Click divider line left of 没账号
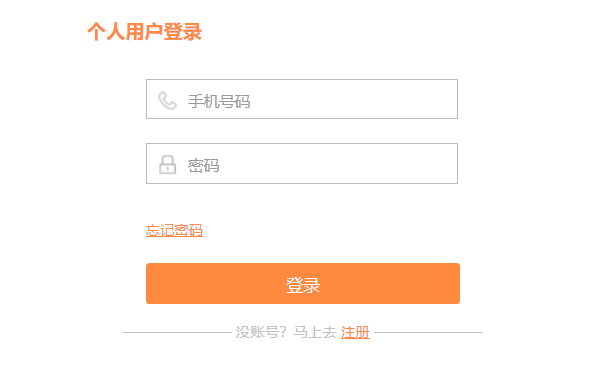The width and height of the screenshot is (597, 369). (177, 332)
